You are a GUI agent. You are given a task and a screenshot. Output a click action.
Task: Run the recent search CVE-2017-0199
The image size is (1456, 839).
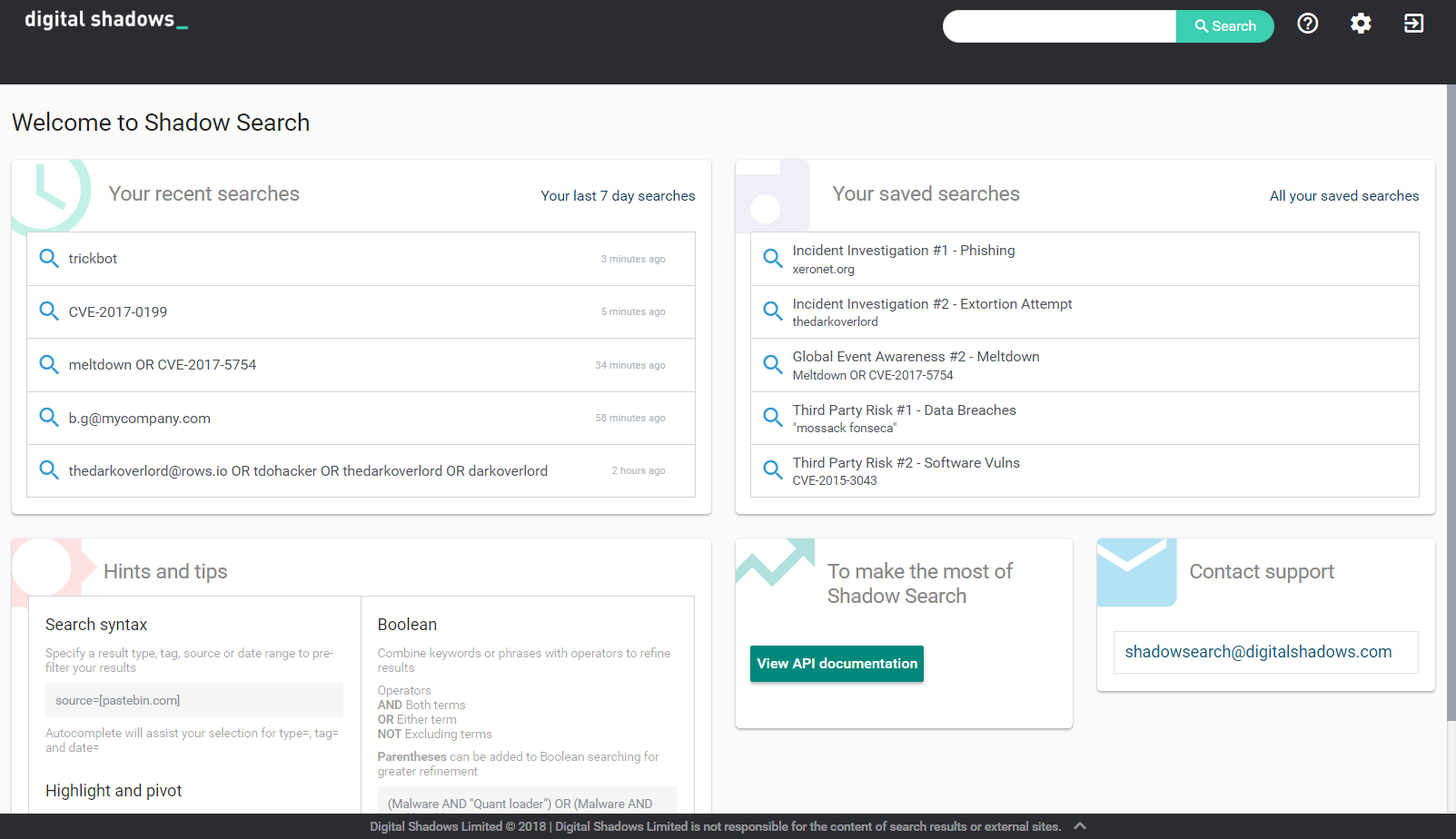[361, 311]
